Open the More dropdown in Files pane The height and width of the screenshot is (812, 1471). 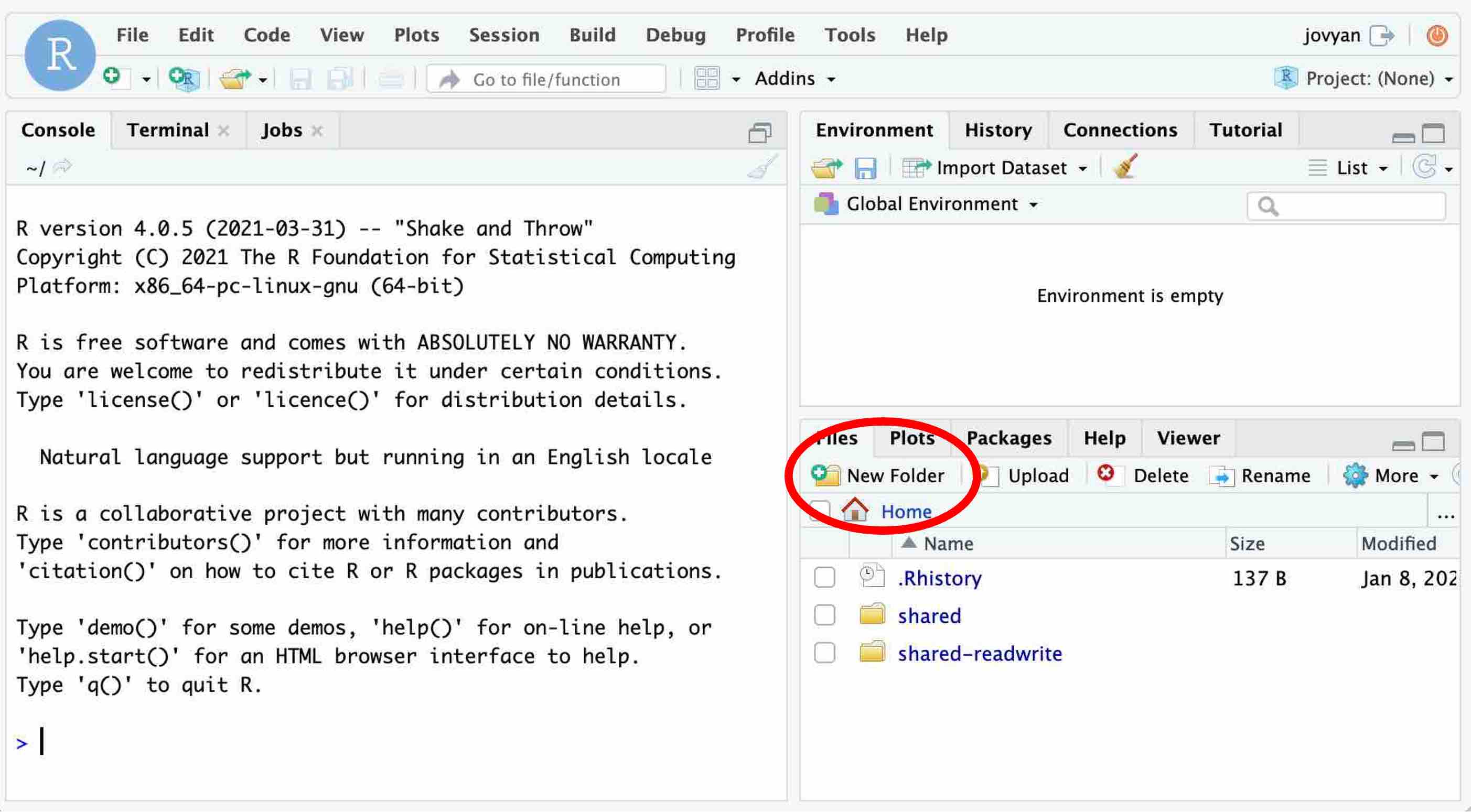tap(1391, 475)
